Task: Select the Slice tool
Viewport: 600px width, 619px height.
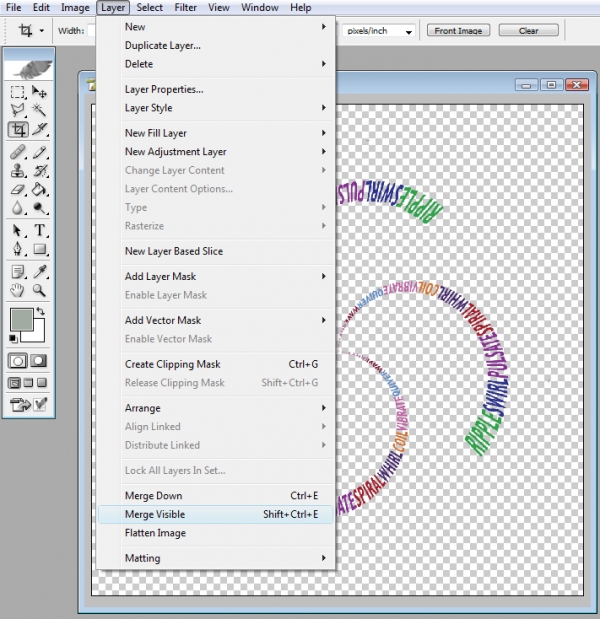Action: coord(39,129)
